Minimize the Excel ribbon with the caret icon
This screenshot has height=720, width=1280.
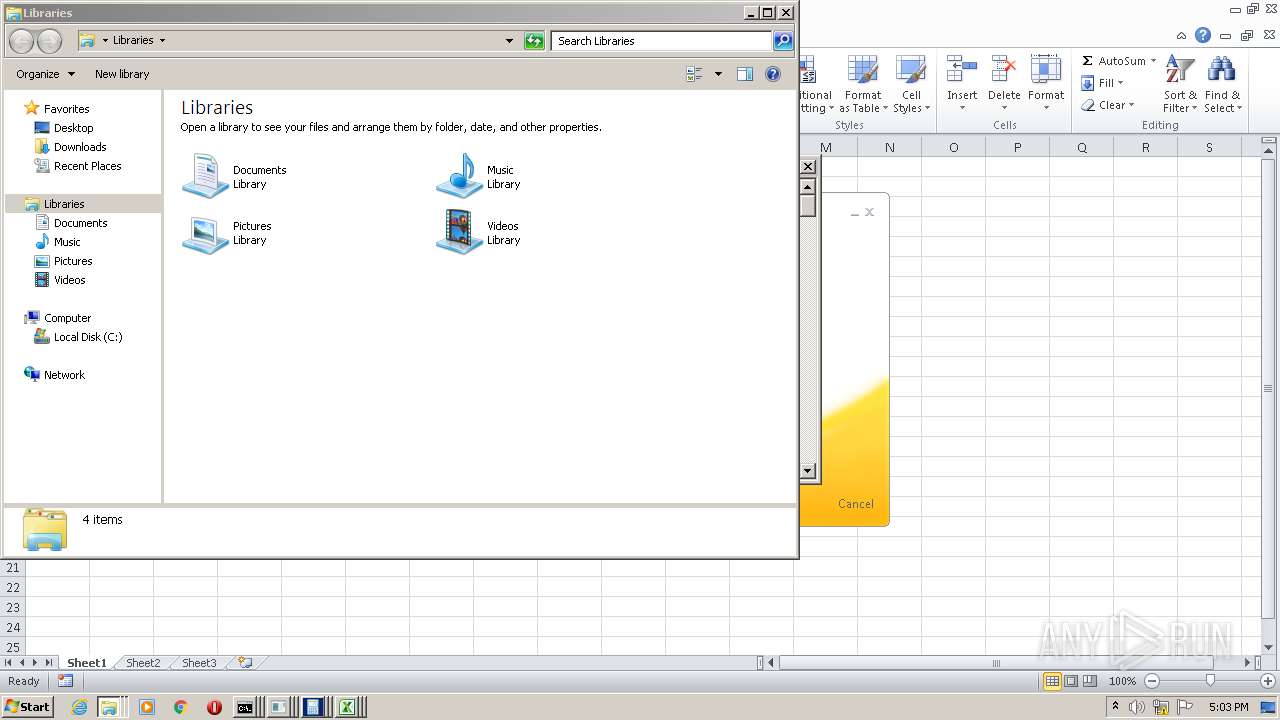click(1180, 35)
